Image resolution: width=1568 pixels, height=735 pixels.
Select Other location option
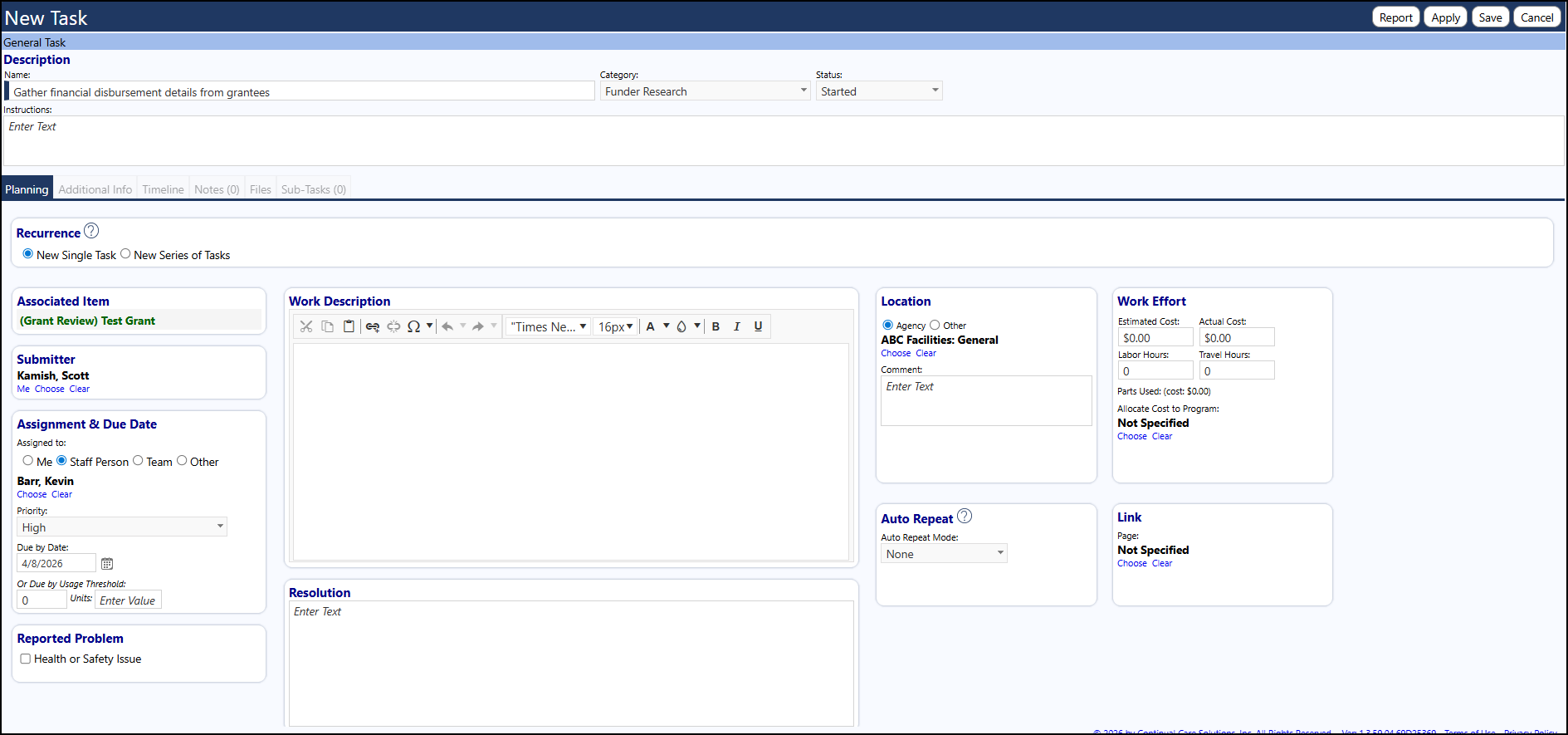tap(935, 325)
